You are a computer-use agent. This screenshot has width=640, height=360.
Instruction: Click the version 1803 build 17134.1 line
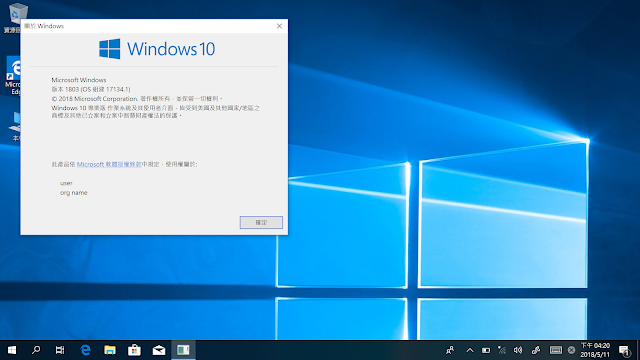point(91,89)
